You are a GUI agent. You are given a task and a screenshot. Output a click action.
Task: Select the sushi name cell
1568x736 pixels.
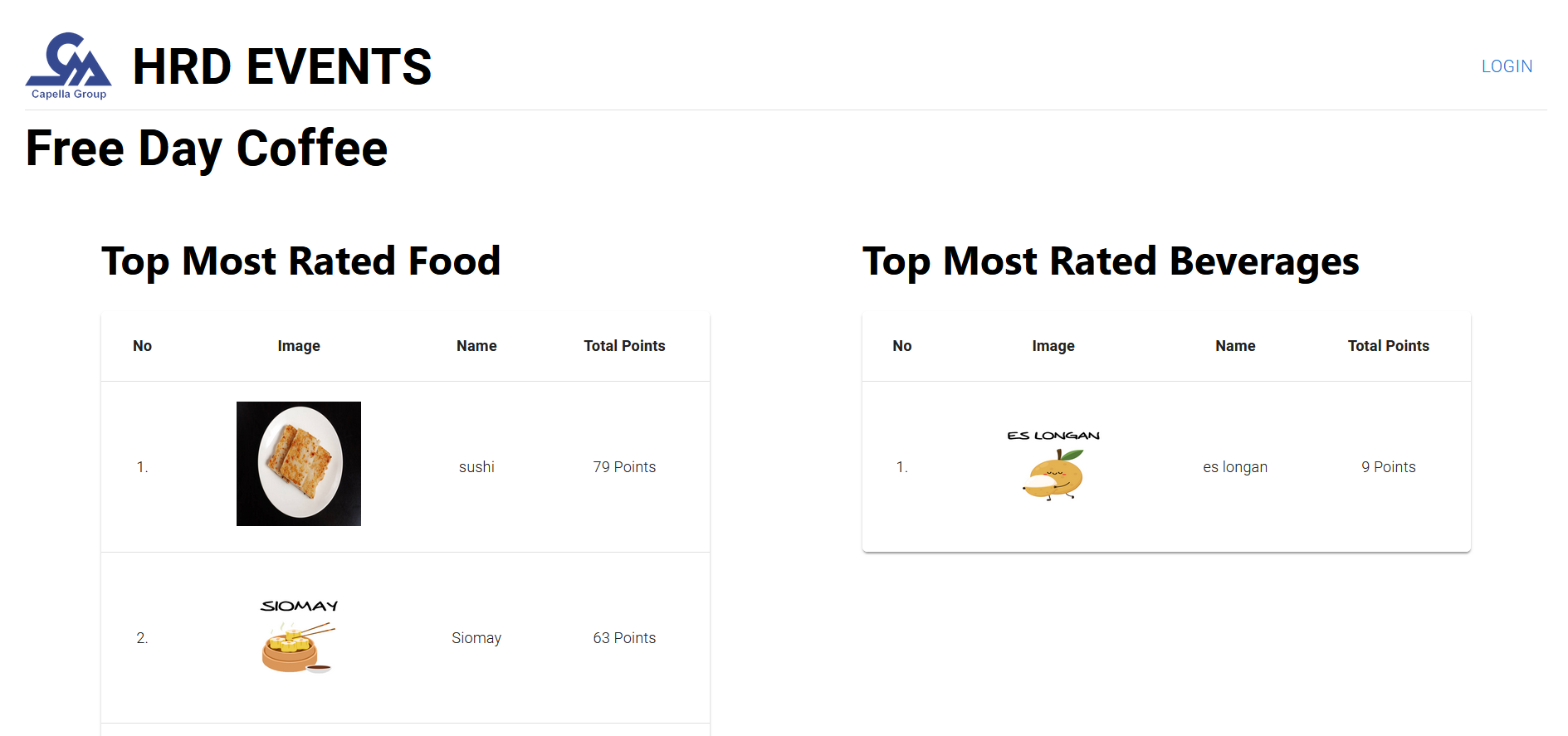coord(476,467)
